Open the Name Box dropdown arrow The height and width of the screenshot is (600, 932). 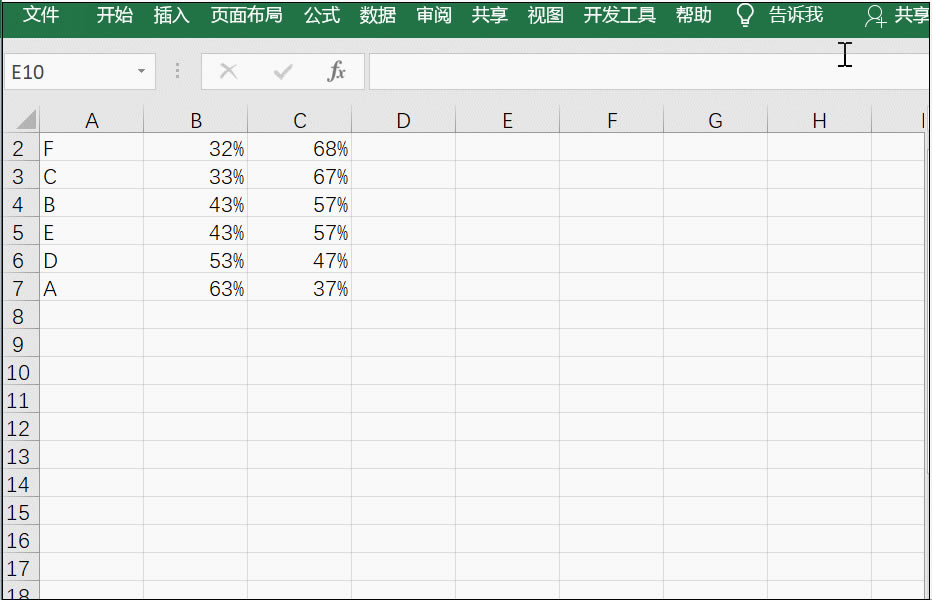[140, 71]
